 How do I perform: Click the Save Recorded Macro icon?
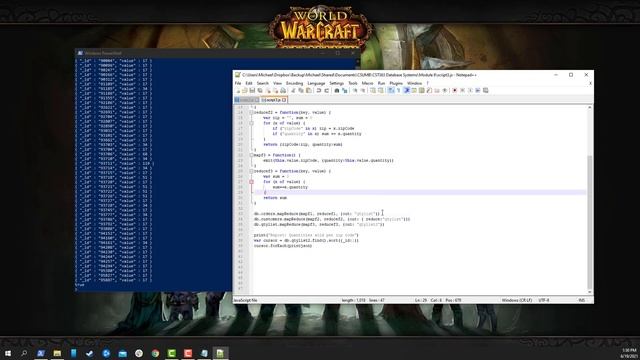485,90
